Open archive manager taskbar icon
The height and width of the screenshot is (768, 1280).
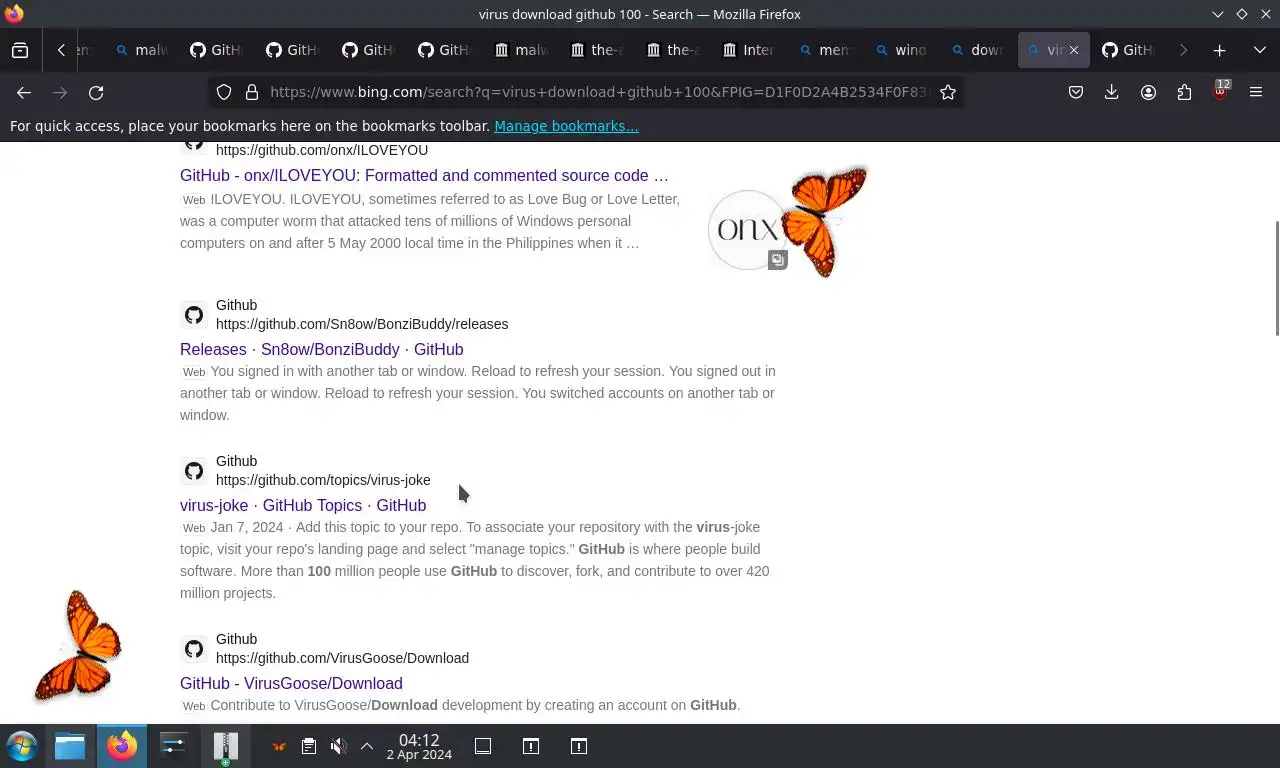click(226, 747)
